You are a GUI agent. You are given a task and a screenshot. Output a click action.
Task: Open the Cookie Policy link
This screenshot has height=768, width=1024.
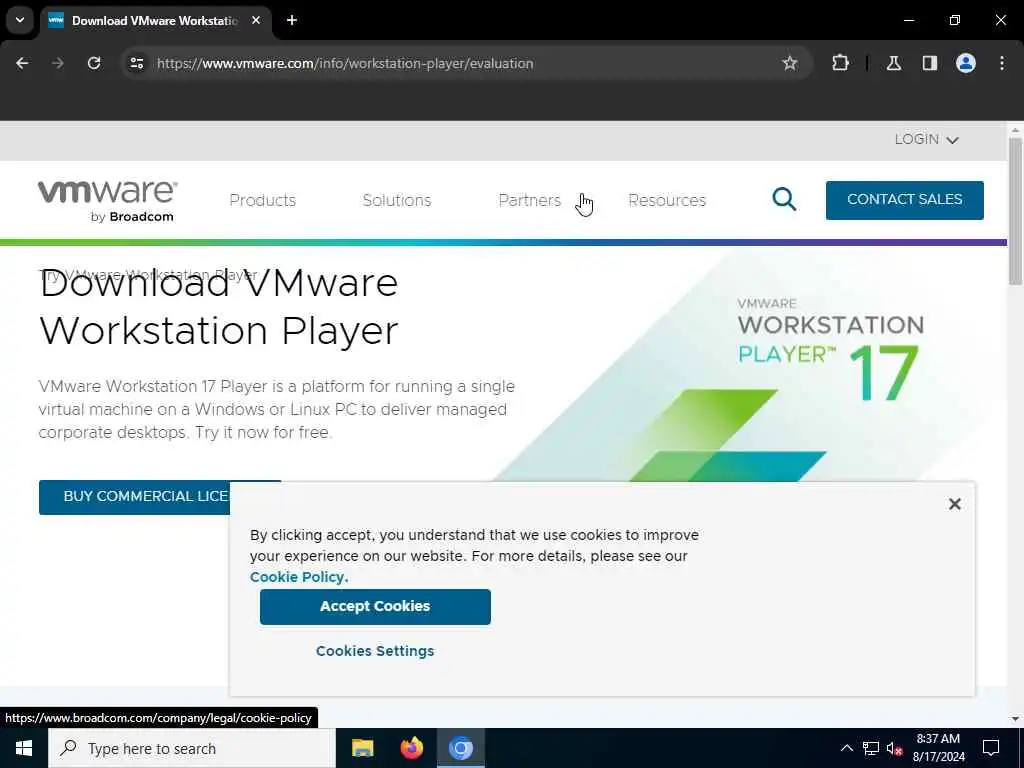299,577
